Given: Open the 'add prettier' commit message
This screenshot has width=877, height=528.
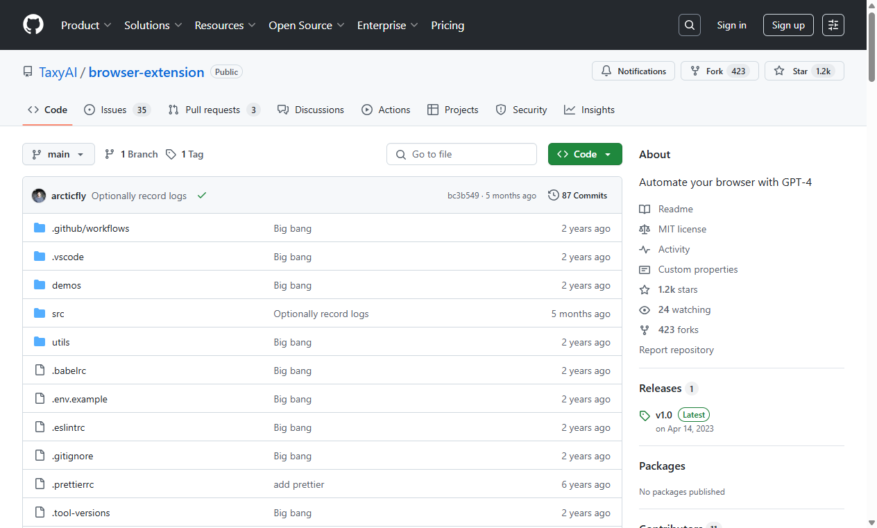Looking at the screenshot, I should [x=299, y=484].
